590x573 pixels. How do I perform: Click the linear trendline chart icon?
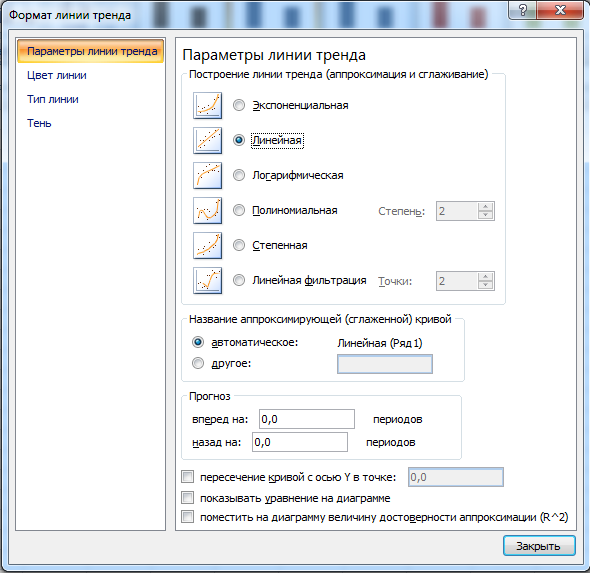click(207, 140)
